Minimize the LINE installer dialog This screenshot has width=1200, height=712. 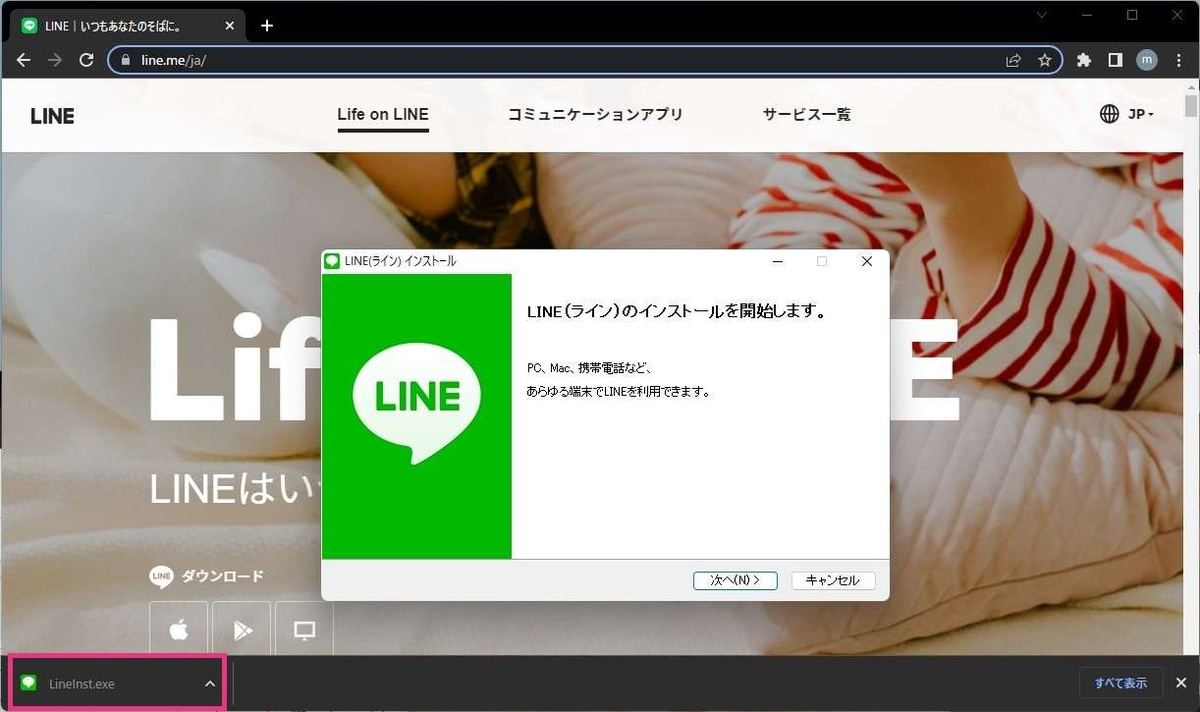pyautogui.click(x=777, y=261)
